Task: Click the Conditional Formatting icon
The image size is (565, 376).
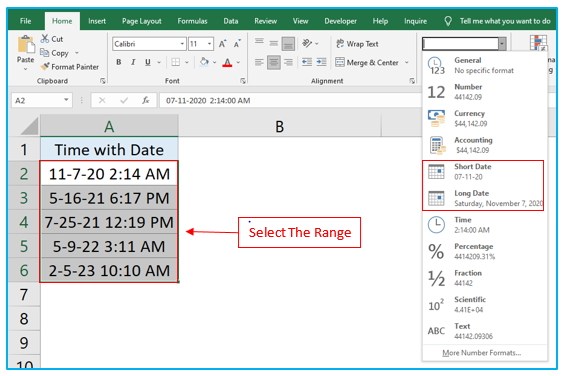Action: pos(538,43)
